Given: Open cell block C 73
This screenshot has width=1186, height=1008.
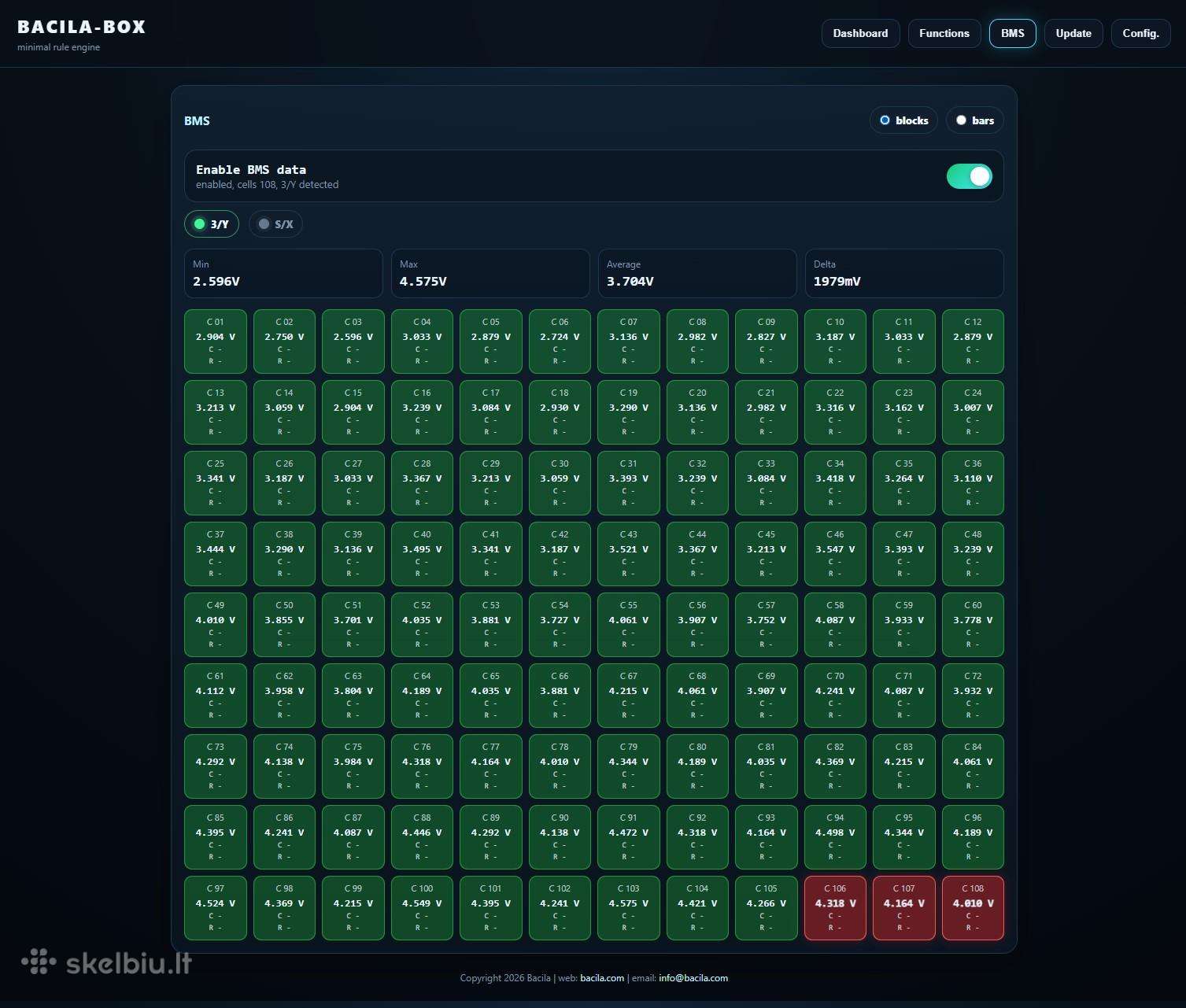Looking at the screenshot, I should [216, 766].
